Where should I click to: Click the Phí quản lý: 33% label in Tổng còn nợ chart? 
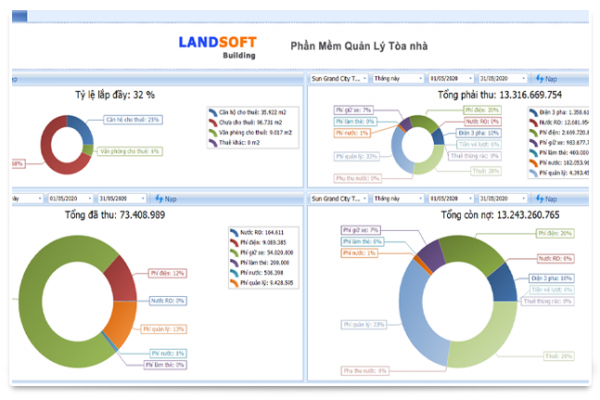(x=362, y=324)
